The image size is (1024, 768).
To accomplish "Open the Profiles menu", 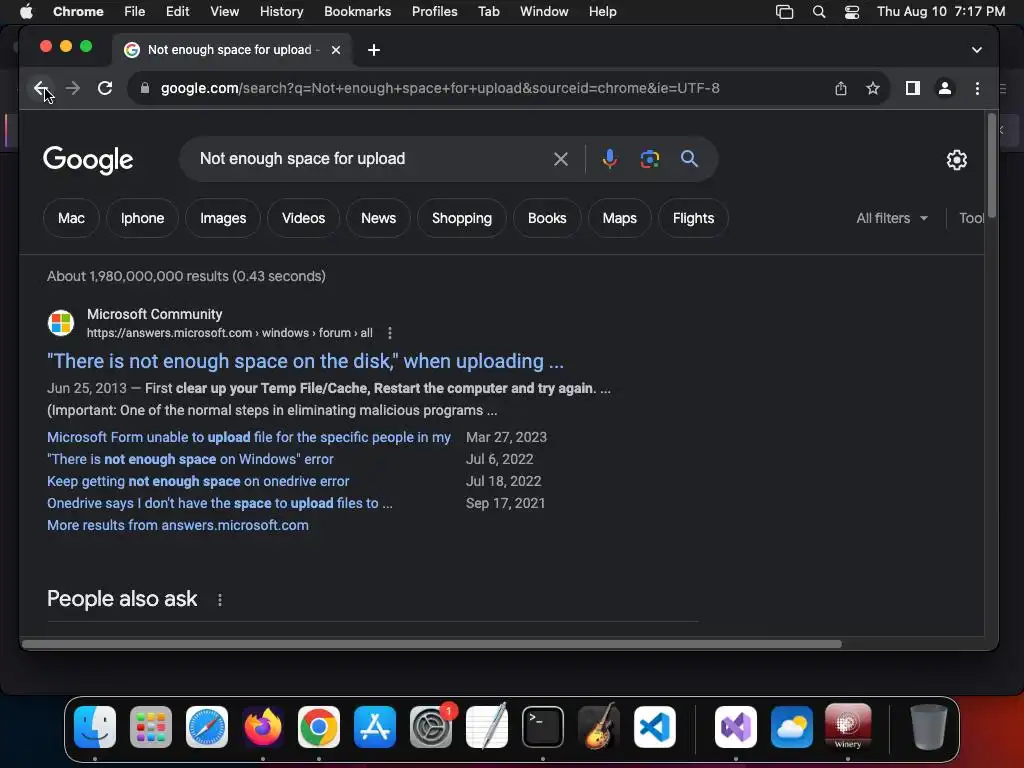I will pos(434,12).
